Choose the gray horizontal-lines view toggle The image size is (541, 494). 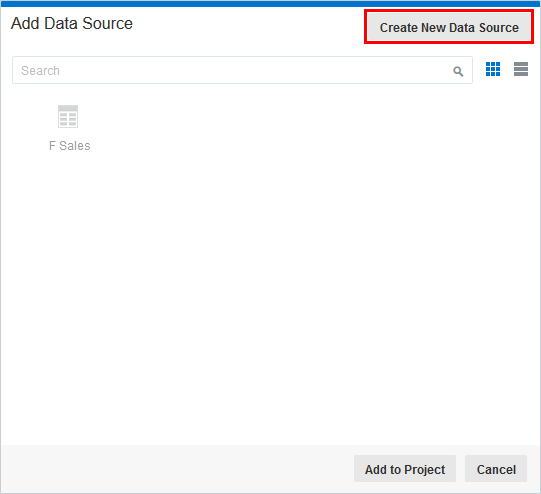click(x=521, y=69)
